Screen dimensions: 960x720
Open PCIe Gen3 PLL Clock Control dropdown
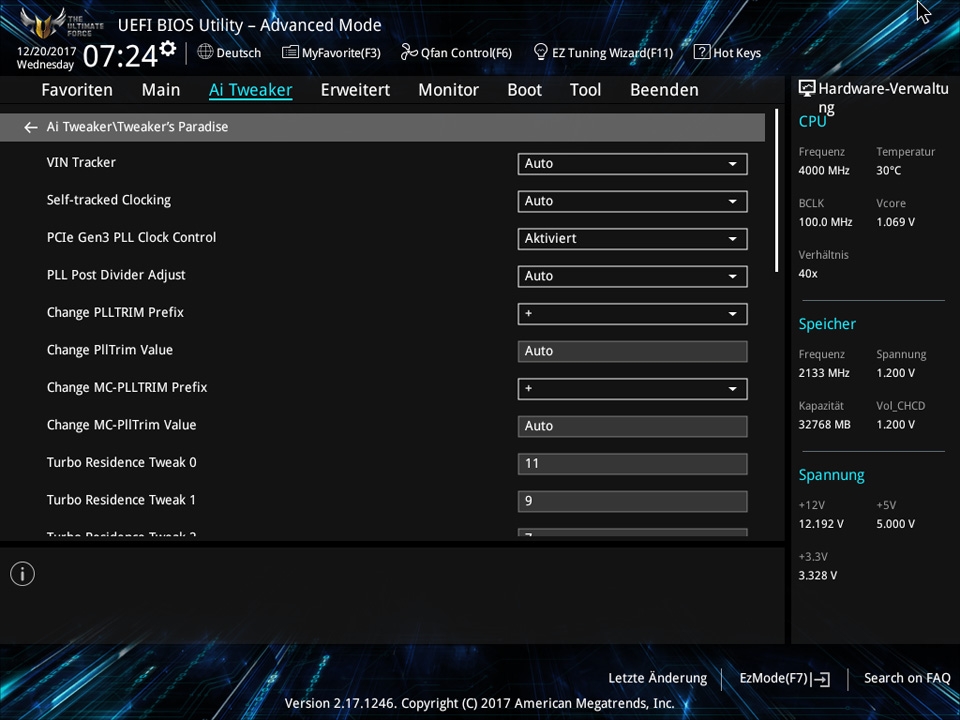pyautogui.click(x=632, y=239)
